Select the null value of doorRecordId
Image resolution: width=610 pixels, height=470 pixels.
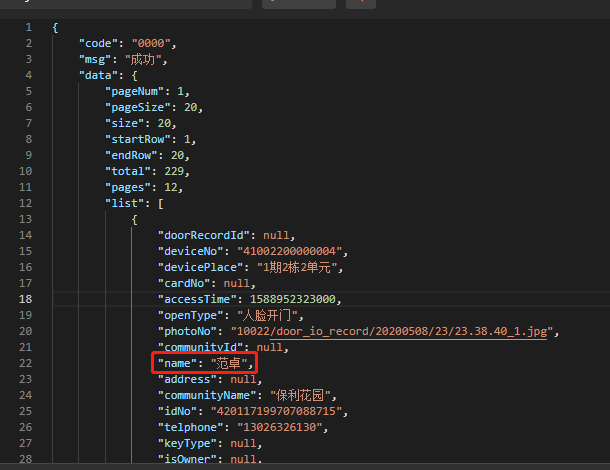click(276, 235)
